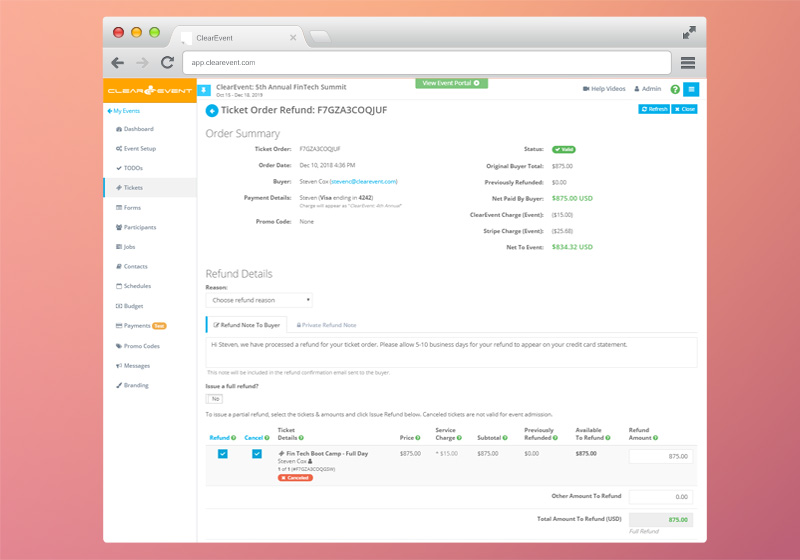Screen dimensions: 800x560
Task: Click the Service Charge info icon
Action: pos(459,438)
